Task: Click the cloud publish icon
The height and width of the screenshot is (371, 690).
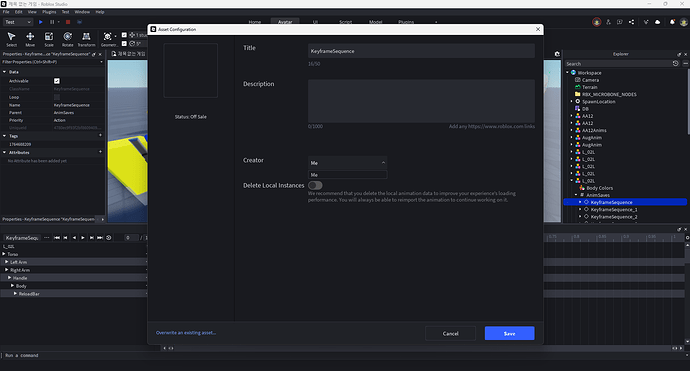Action: pyautogui.click(x=657, y=22)
